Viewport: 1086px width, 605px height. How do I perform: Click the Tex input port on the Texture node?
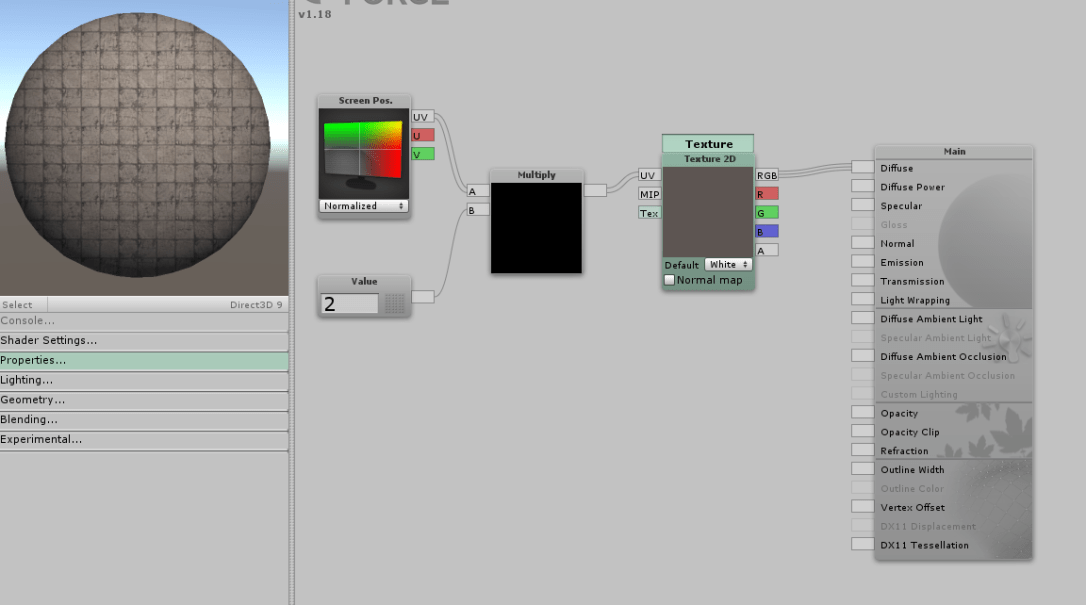(x=648, y=213)
